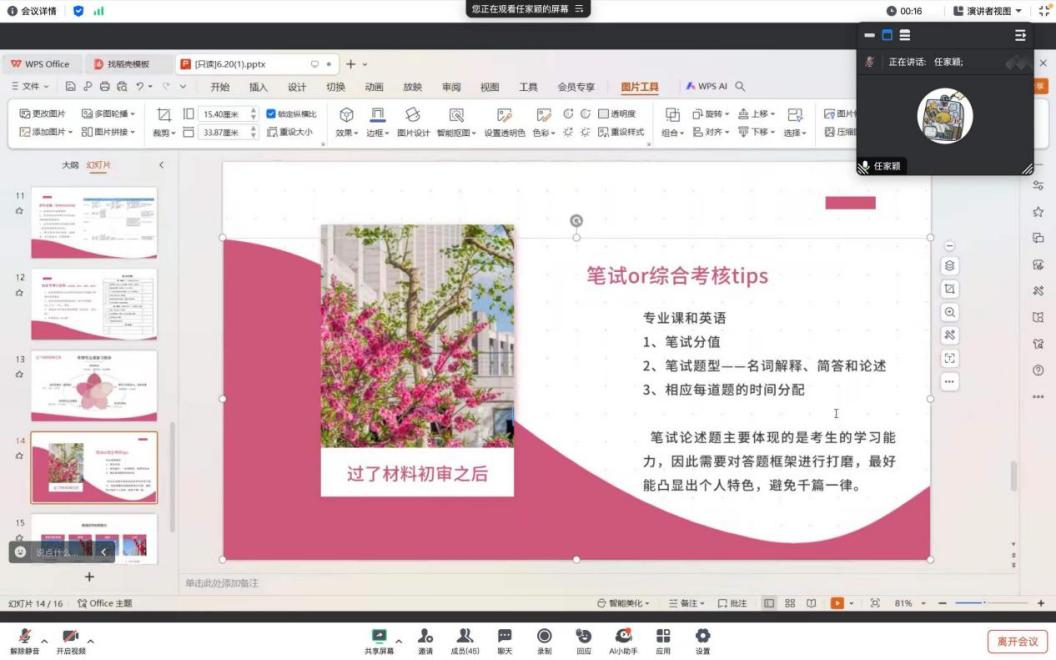Viewport: 1056px width, 660px height.
Task: Click the smart cutout (智能抠图) tool
Action: point(456,122)
